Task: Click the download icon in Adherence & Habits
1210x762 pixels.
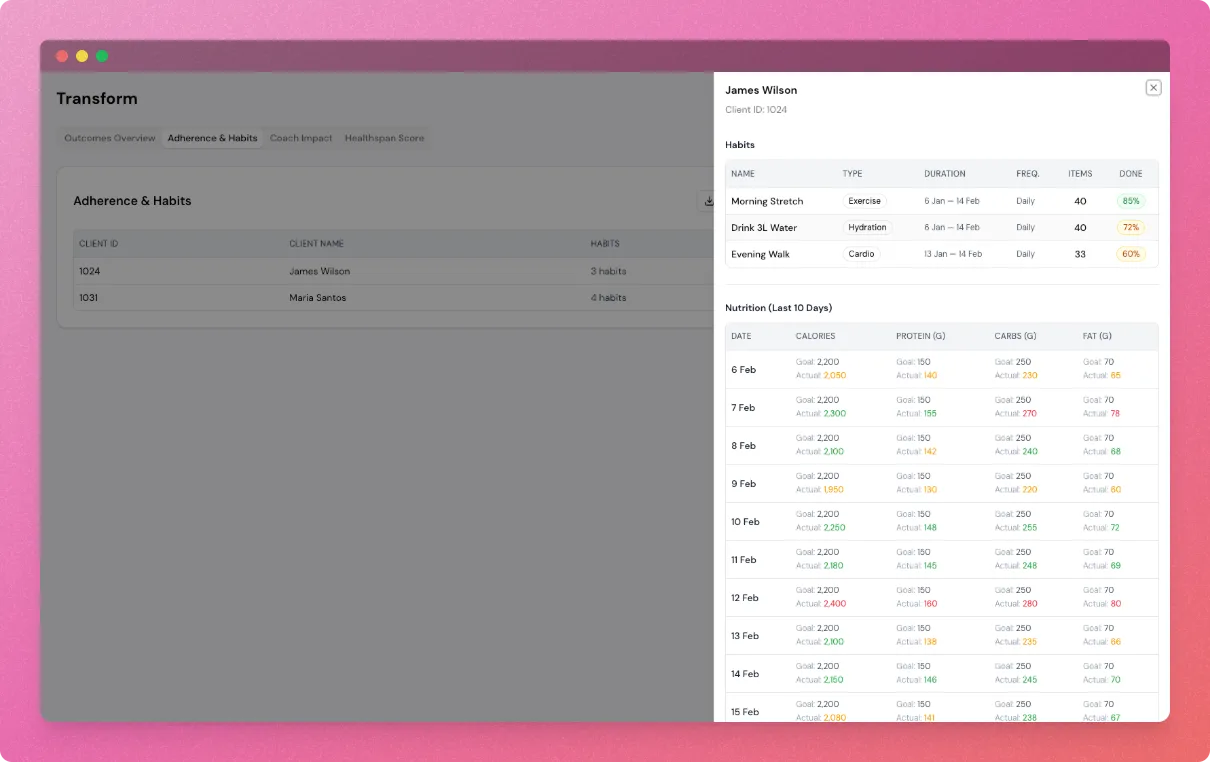Action: [x=708, y=201]
